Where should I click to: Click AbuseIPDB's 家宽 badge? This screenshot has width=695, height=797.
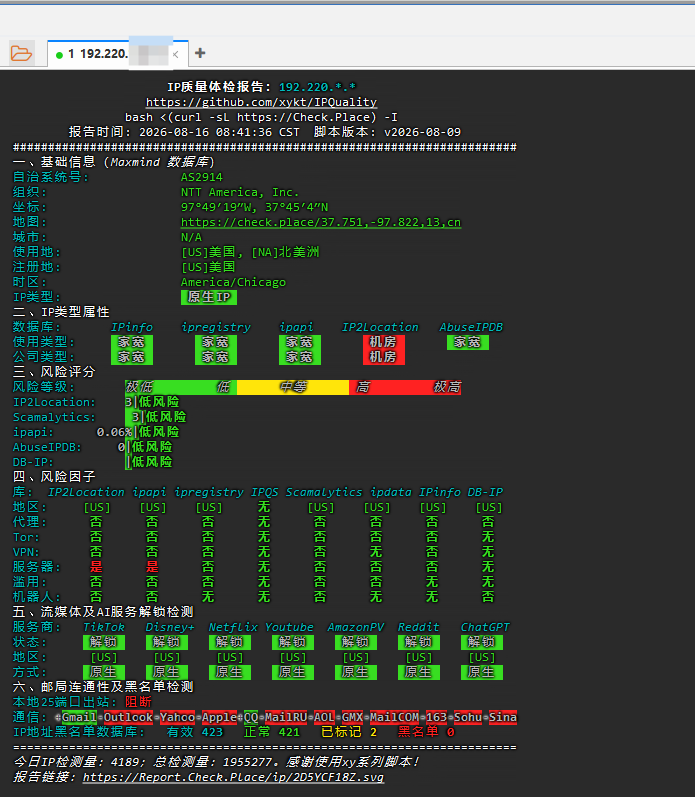click(468, 342)
